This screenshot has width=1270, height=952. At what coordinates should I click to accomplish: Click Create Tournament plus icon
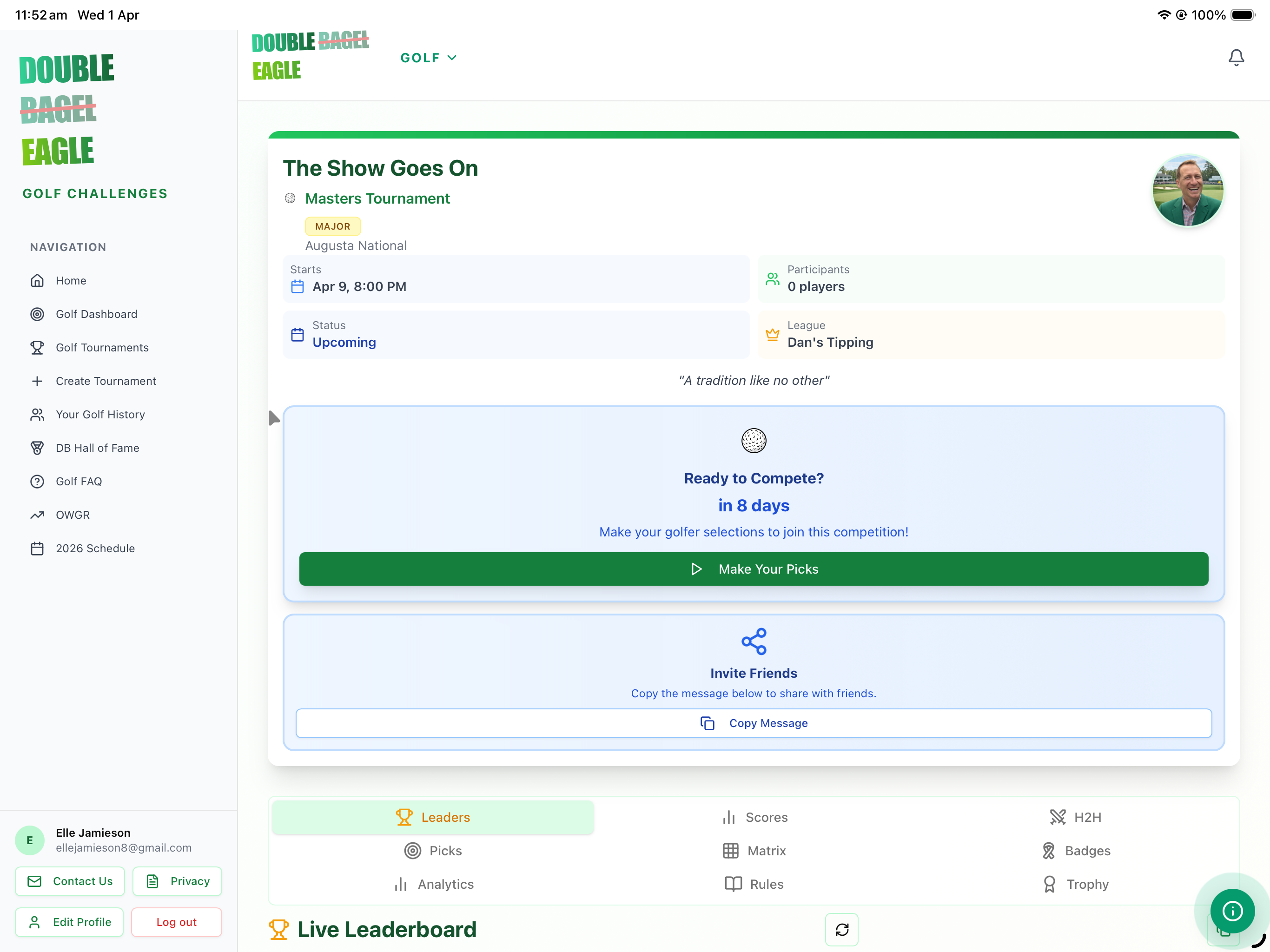click(37, 381)
